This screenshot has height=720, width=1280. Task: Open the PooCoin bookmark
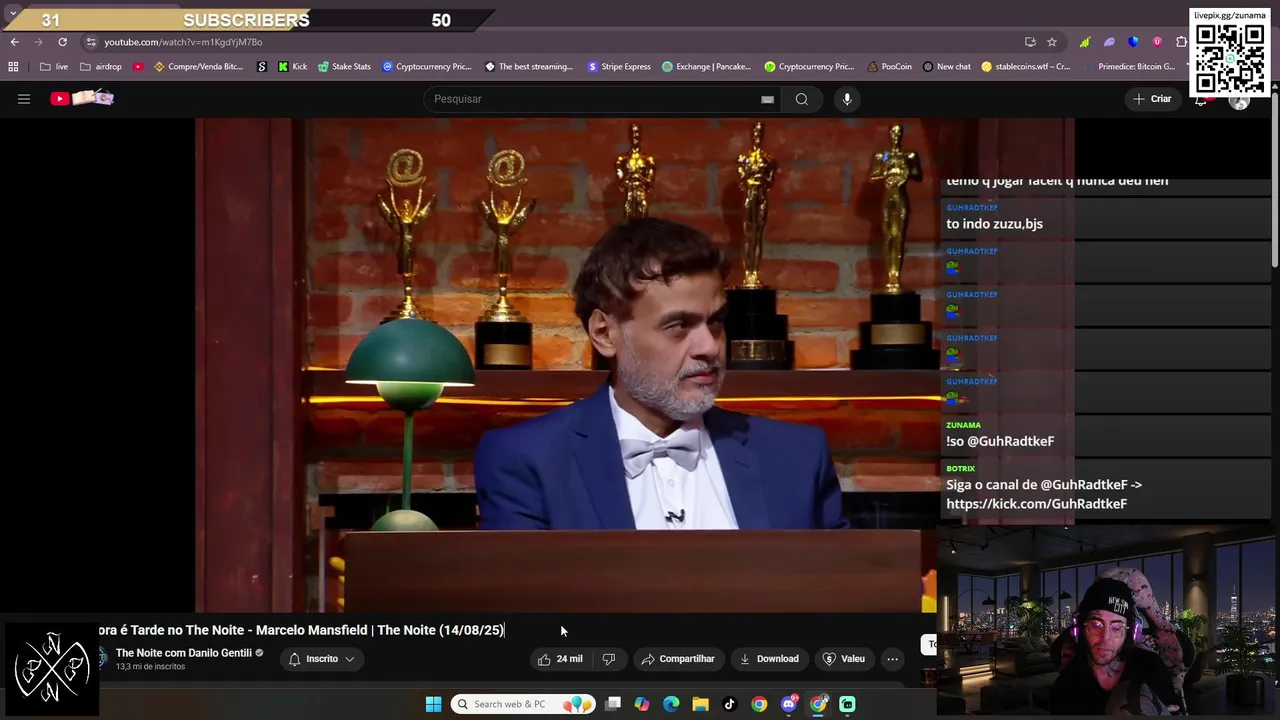pos(889,67)
